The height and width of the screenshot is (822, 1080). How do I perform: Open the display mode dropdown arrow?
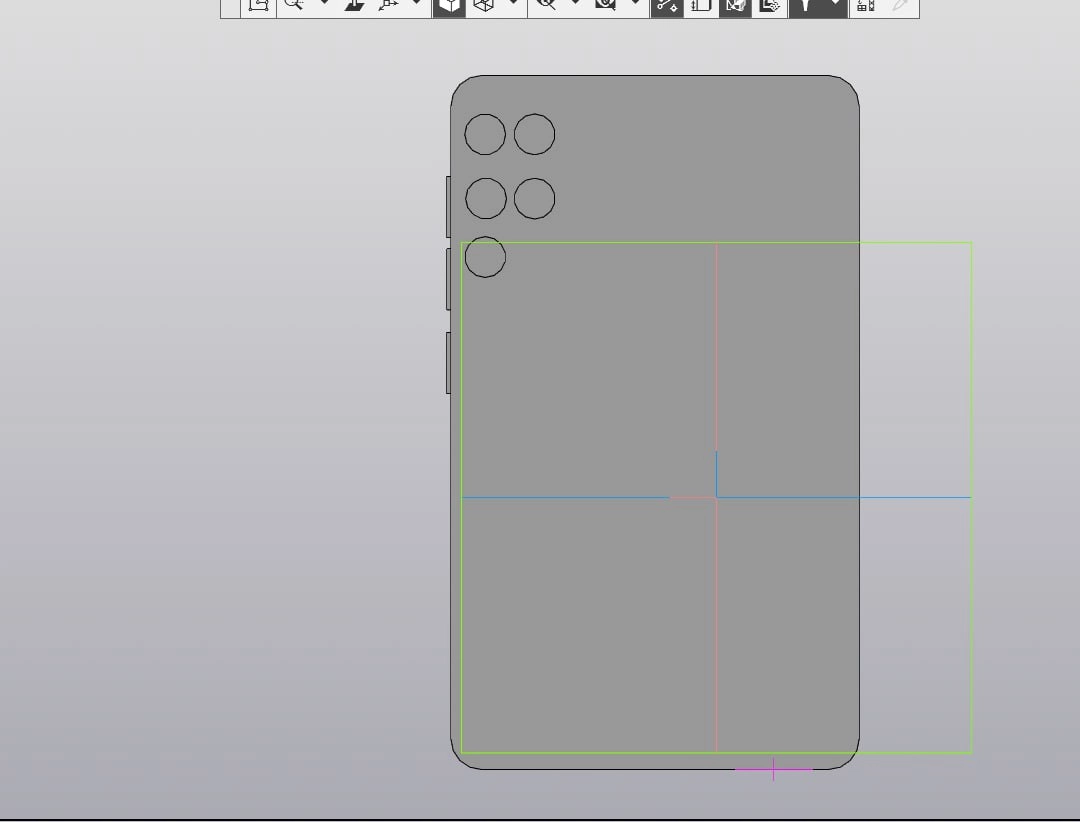(x=513, y=4)
